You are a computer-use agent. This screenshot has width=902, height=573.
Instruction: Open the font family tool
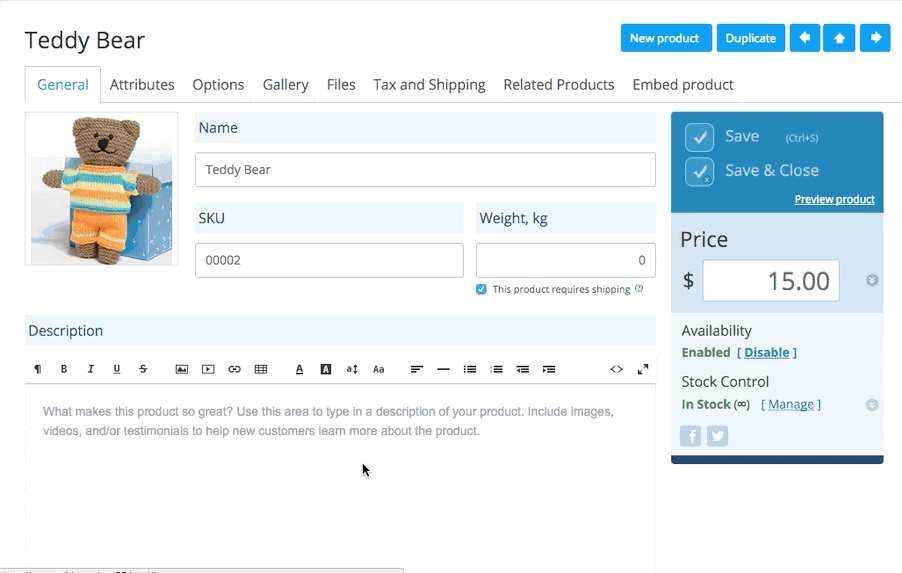(x=379, y=369)
